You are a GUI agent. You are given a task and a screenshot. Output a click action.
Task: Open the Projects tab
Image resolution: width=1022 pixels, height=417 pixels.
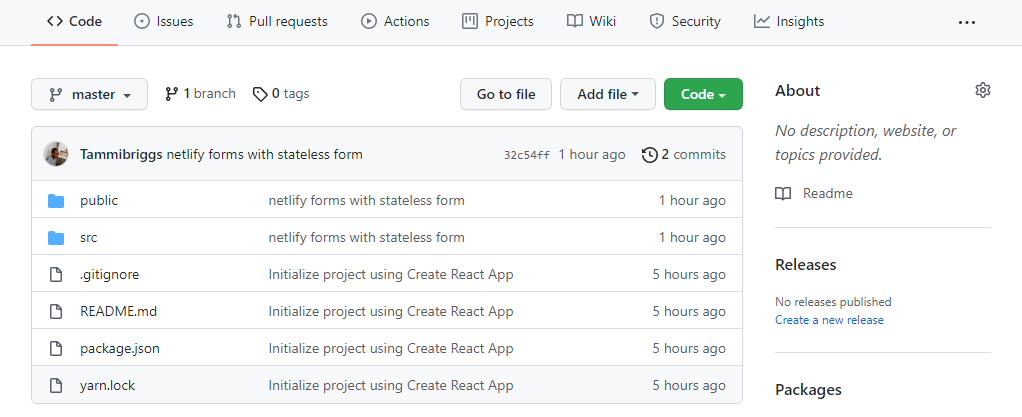click(x=498, y=22)
